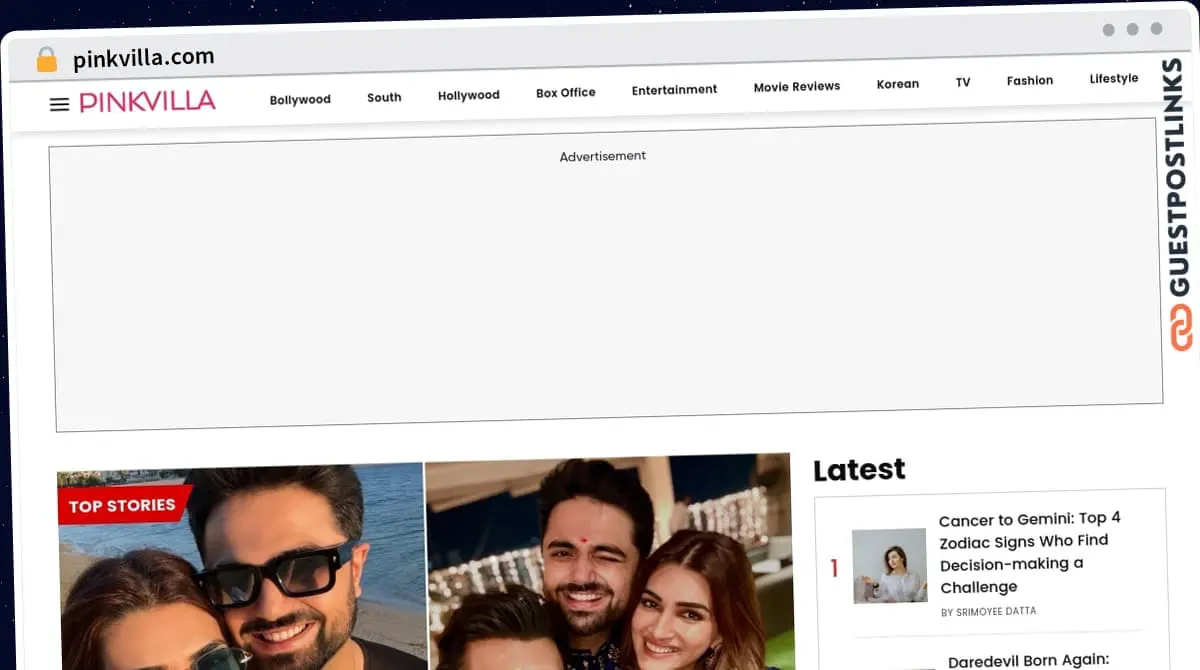Click the middle window dot icon
1200x670 pixels.
pyautogui.click(x=1133, y=29)
